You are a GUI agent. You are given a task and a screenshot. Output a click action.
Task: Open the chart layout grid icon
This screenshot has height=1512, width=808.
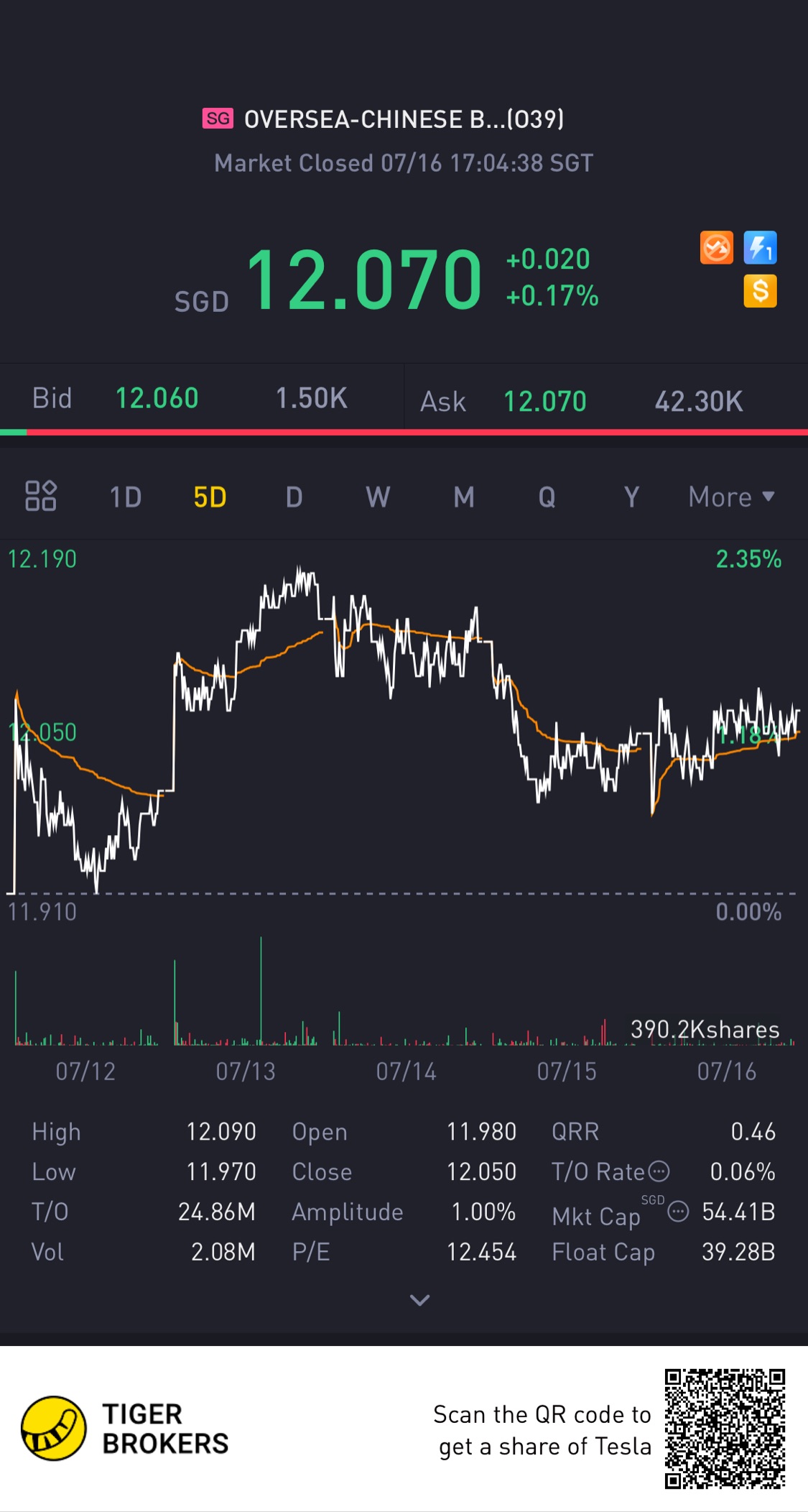click(x=41, y=496)
